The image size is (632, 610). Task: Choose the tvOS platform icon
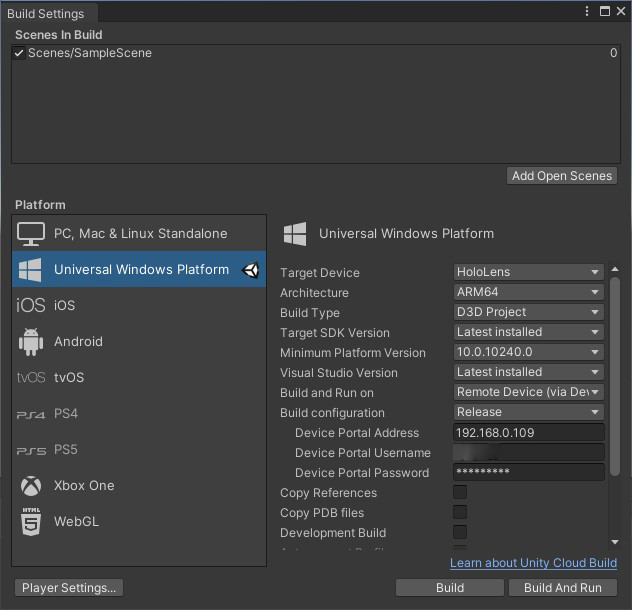pos(31,378)
